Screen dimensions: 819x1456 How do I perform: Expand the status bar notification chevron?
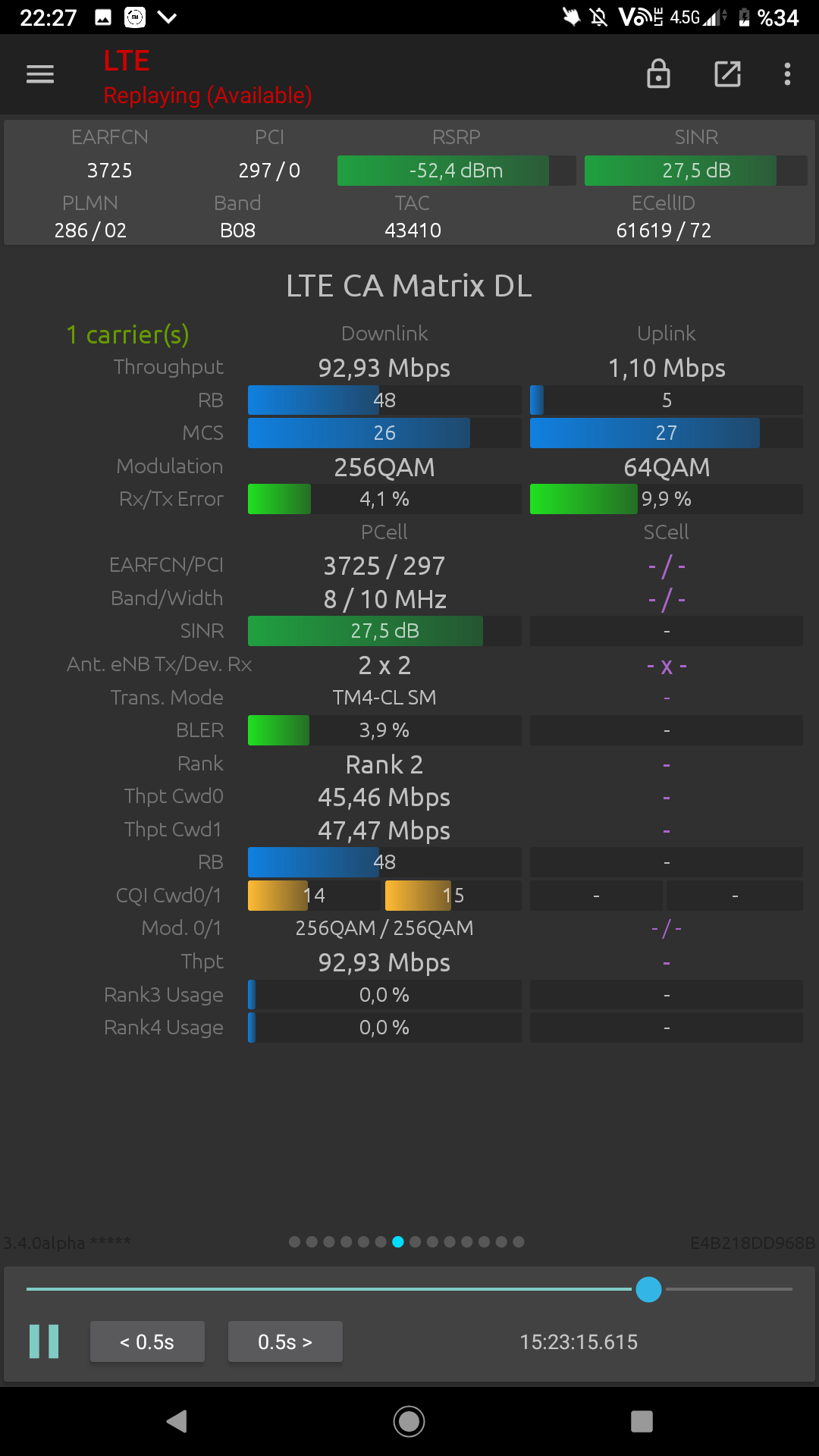pos(168,17)
